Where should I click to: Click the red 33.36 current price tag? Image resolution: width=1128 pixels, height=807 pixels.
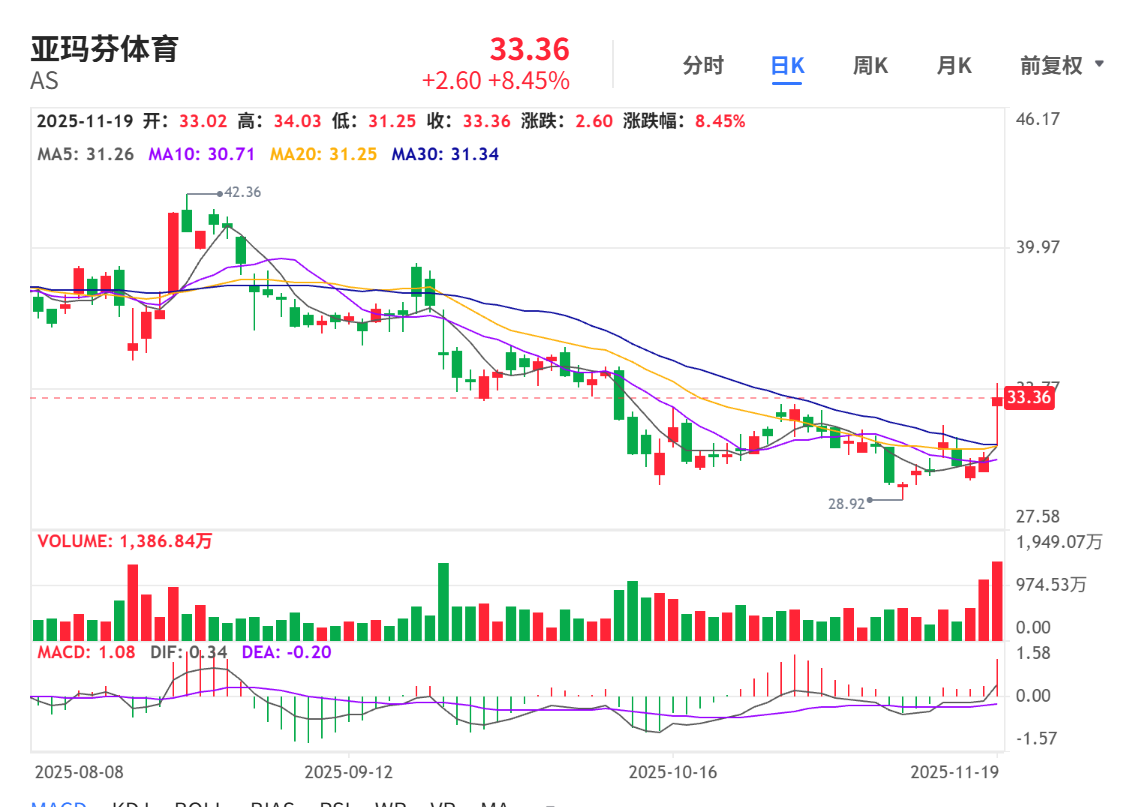1029,398
